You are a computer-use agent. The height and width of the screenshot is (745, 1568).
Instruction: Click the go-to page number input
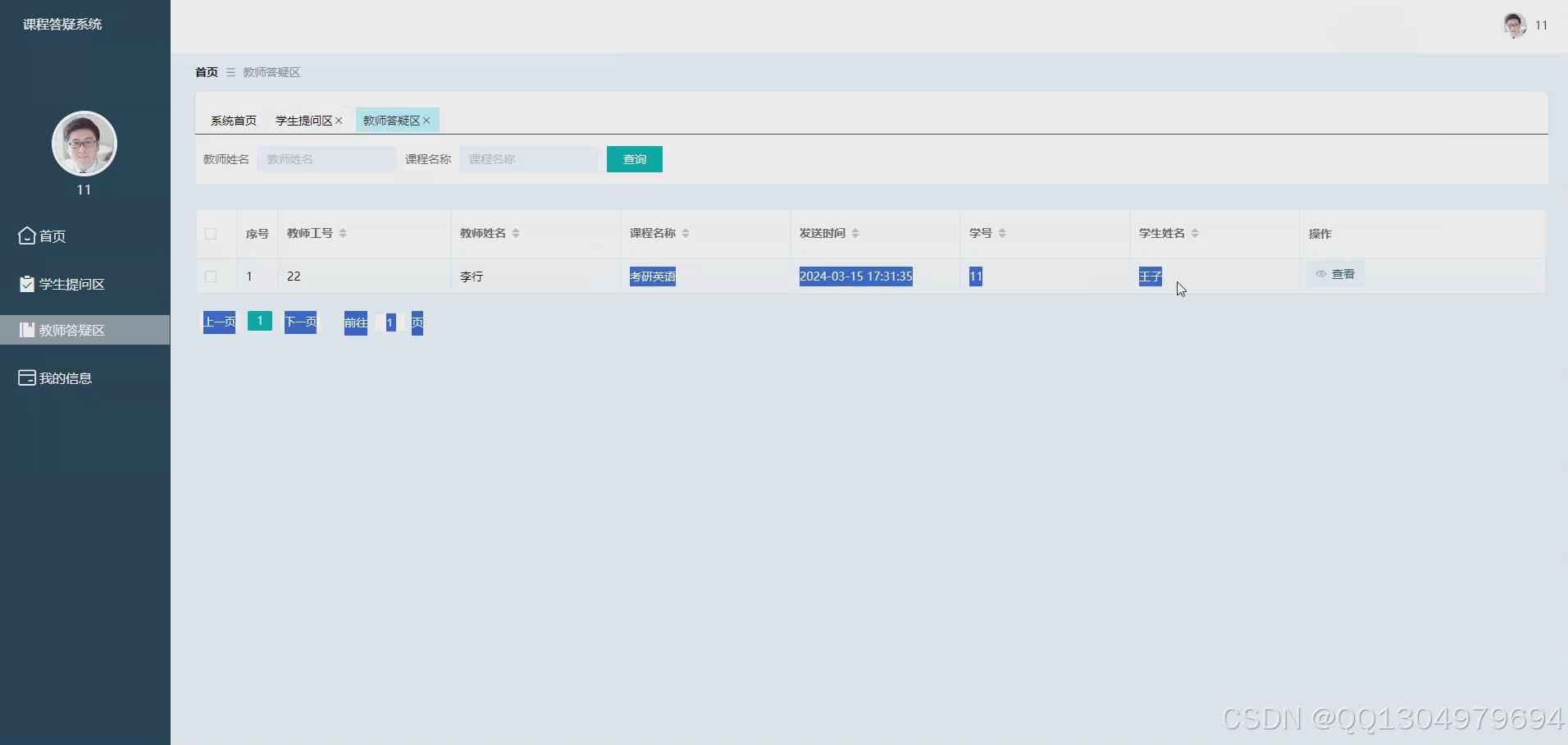pos(390,322)
